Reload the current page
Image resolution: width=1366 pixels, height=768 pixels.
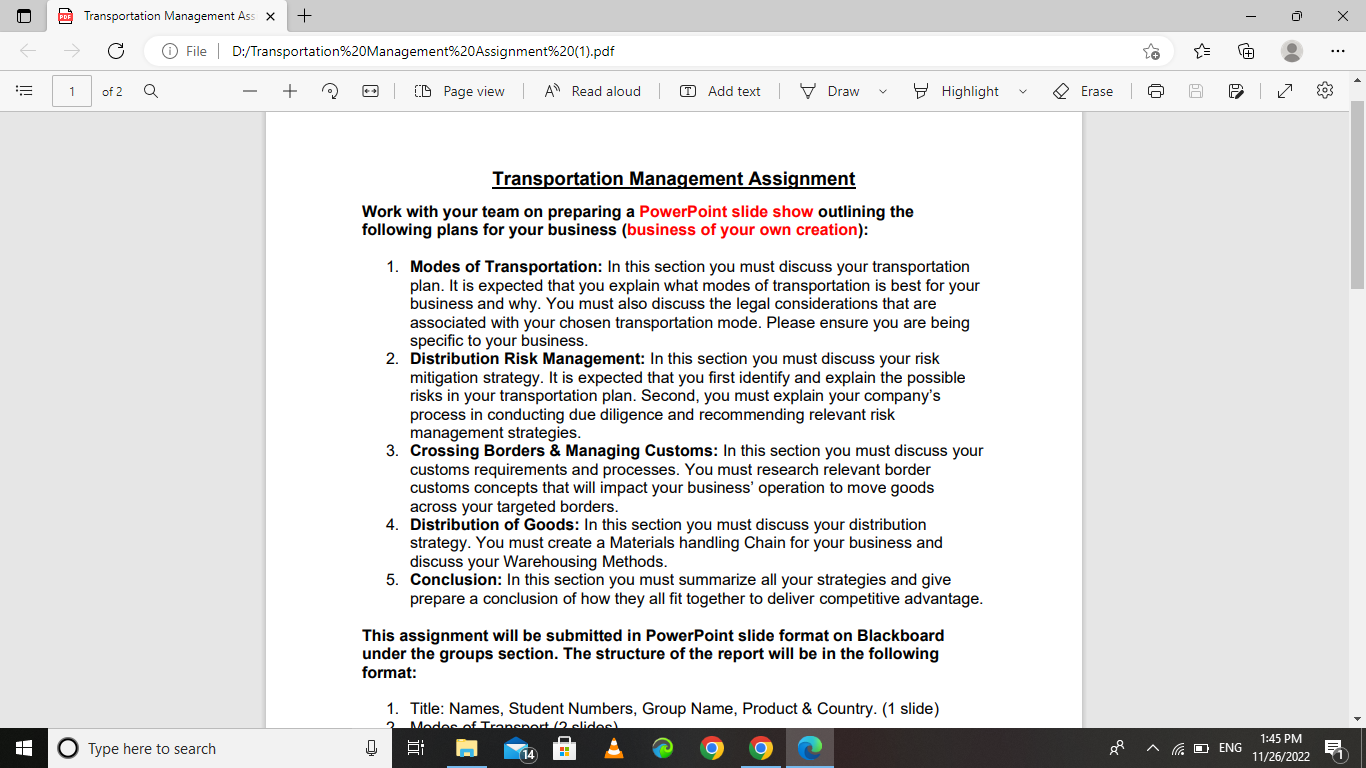[x=115, y=51]
